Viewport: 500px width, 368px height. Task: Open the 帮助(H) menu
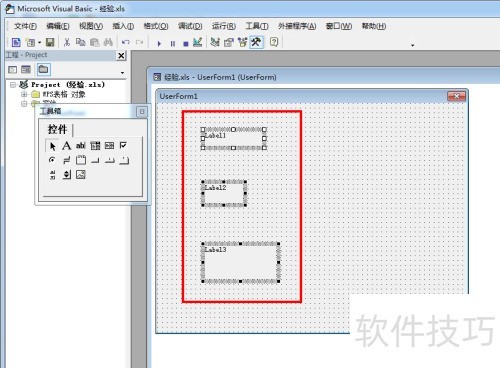coord(374,26)
